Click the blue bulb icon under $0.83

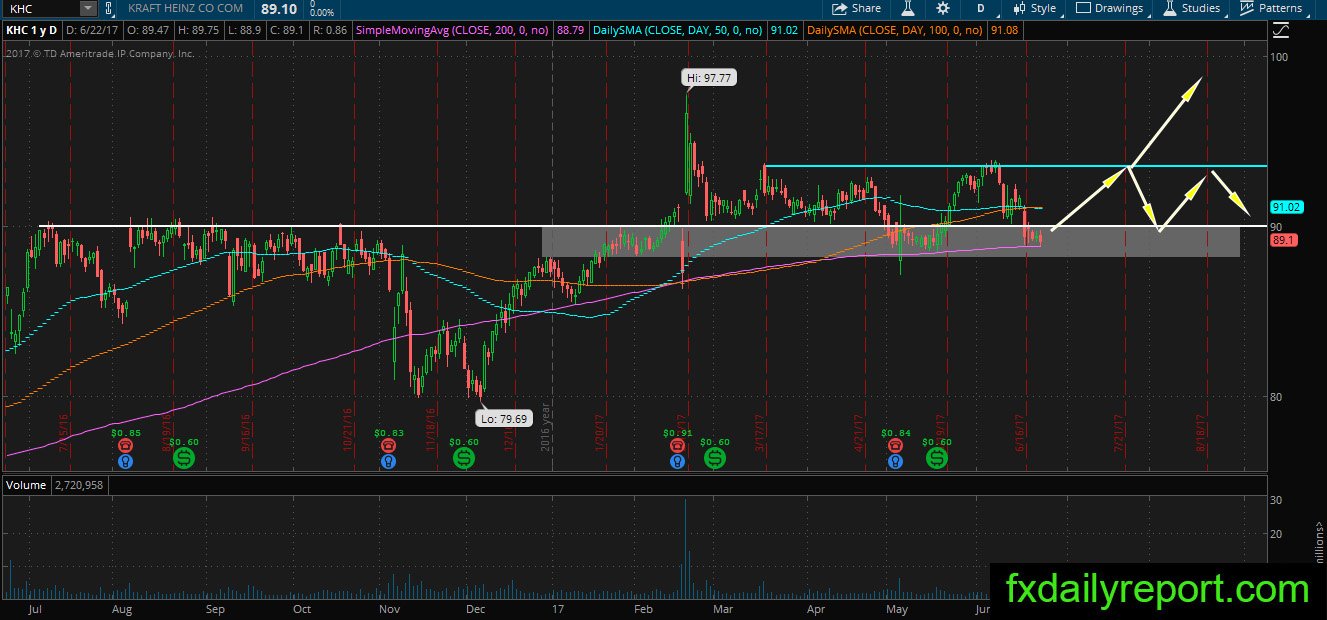[388, 462]
